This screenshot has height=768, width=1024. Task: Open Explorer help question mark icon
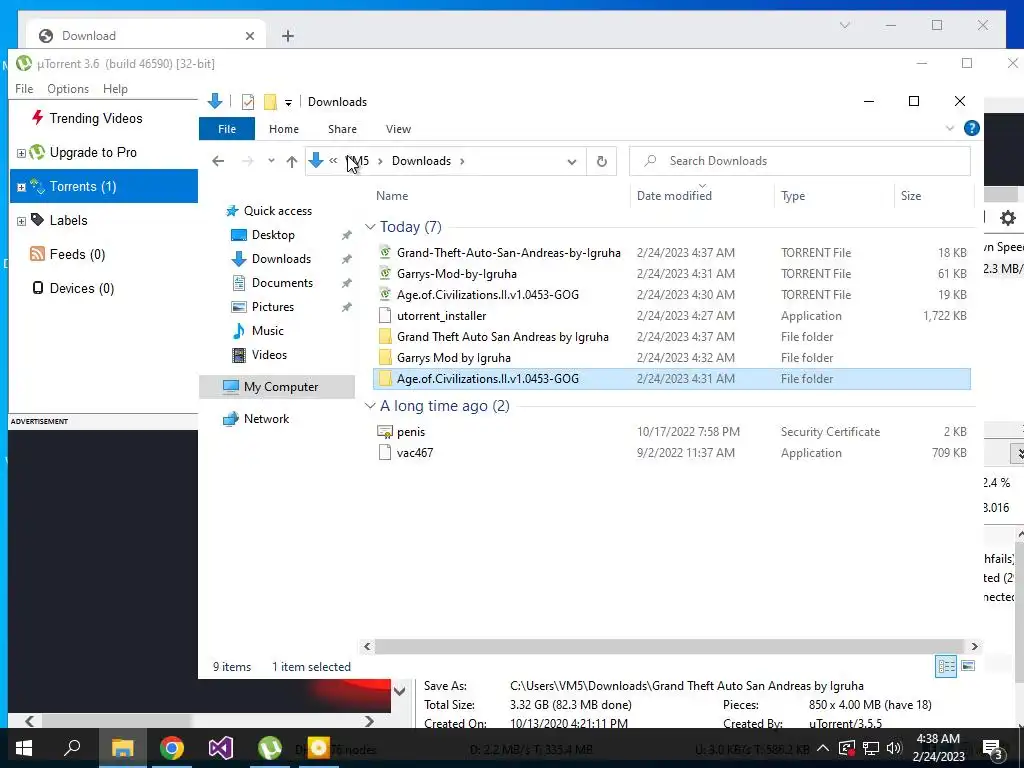tap(972, 129)
